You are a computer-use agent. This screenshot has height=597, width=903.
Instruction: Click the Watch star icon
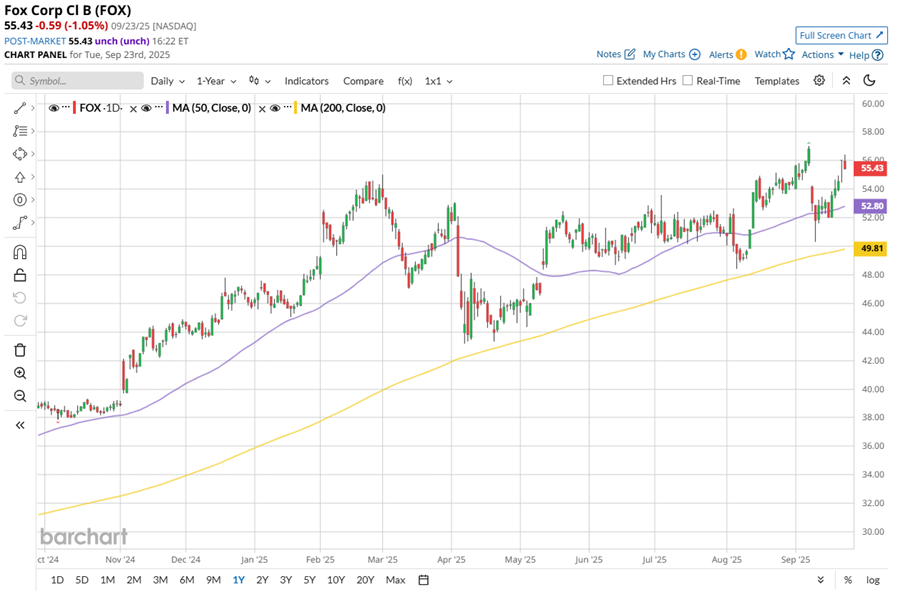(789, 54)
